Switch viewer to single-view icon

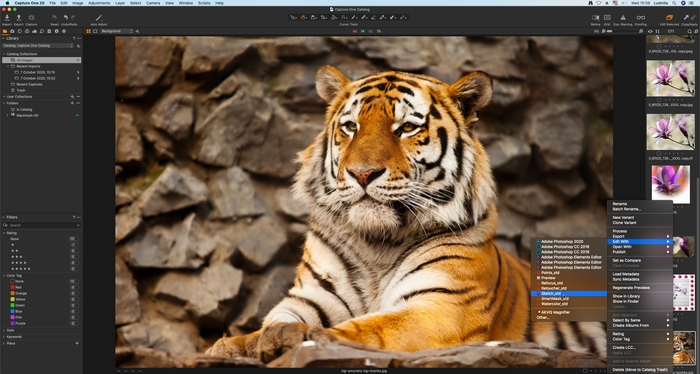[x=95, y=31]
